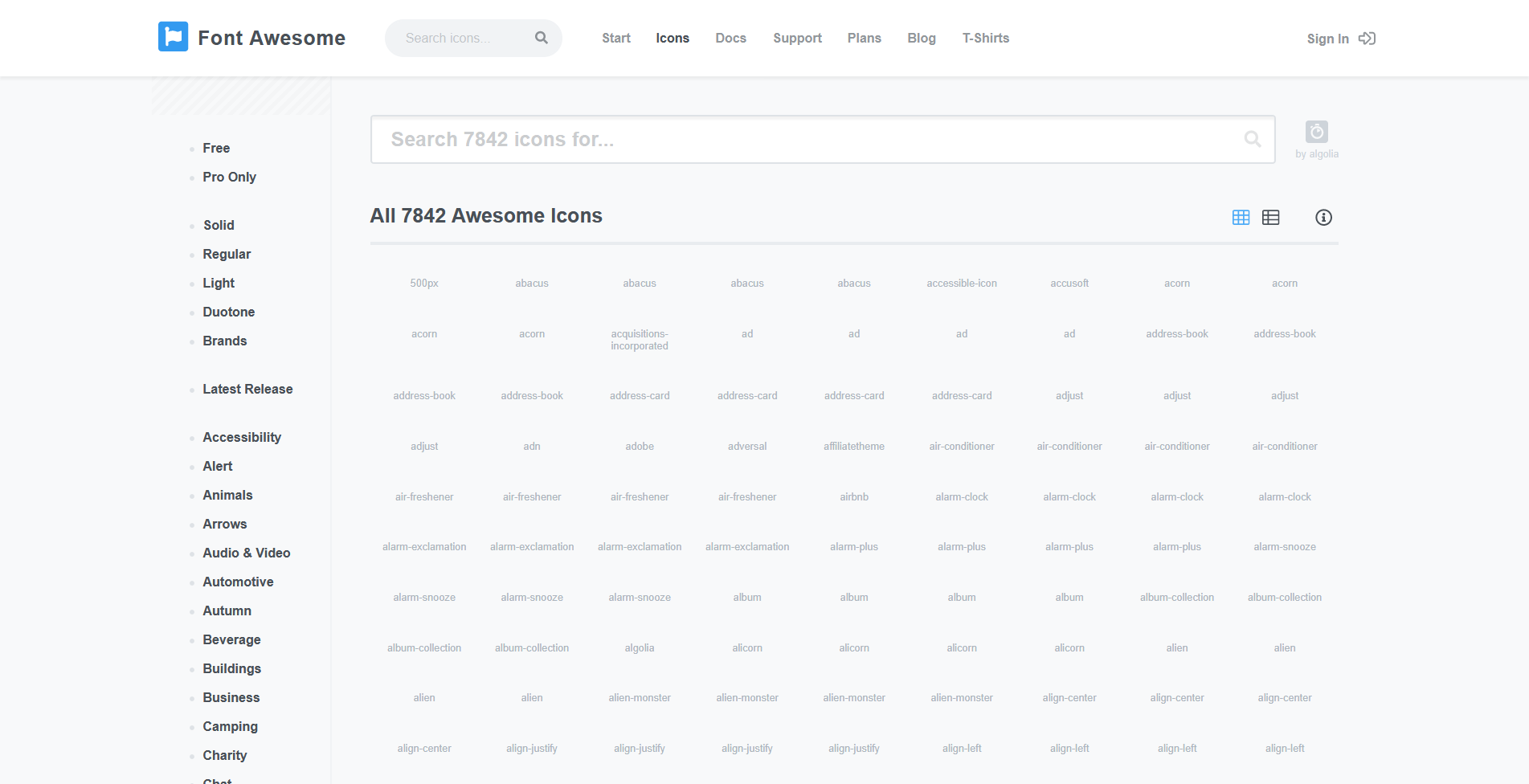Select the Arrows category

tap(225, 524)
